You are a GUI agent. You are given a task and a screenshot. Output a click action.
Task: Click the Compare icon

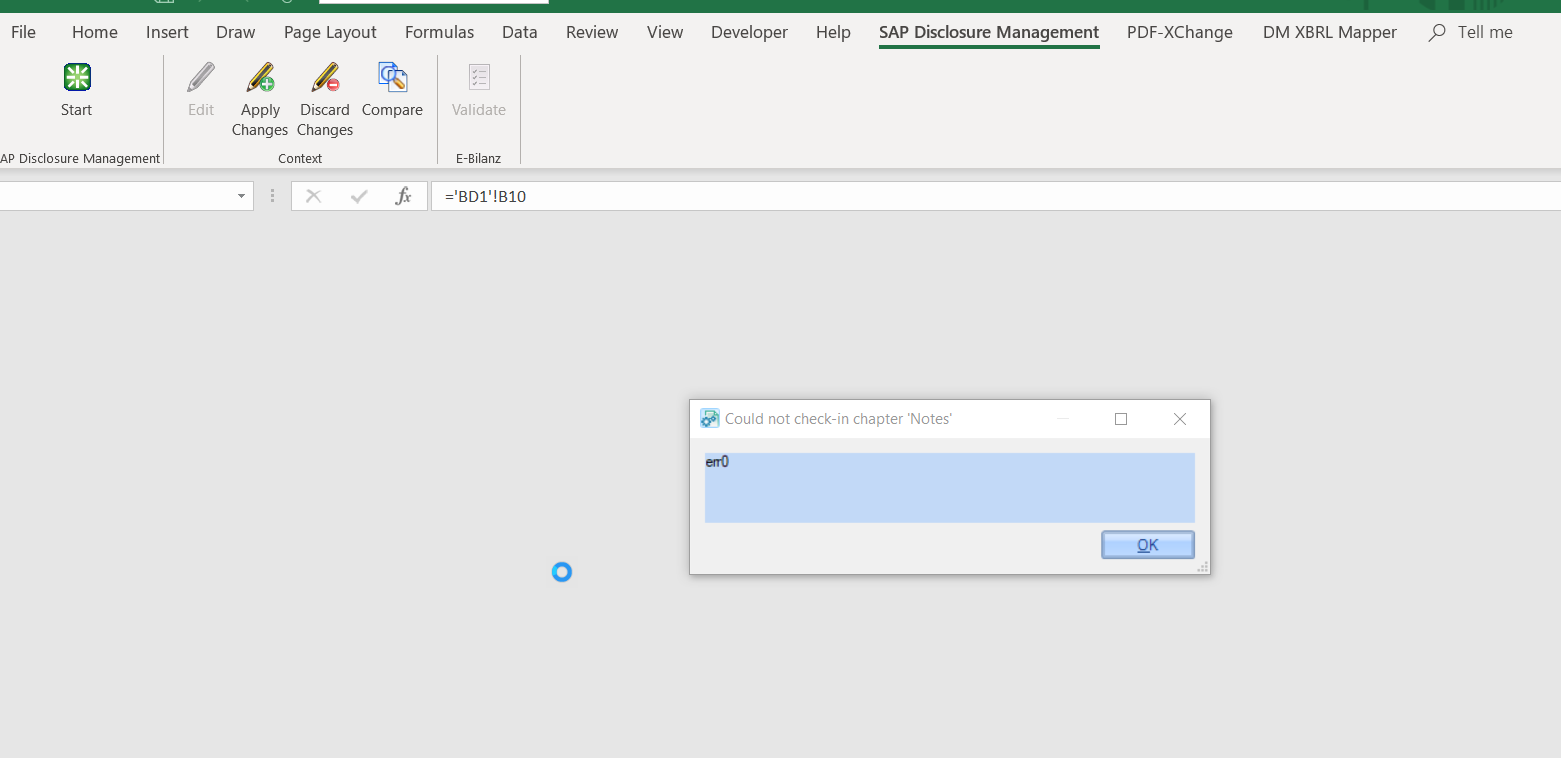[392, 77]
